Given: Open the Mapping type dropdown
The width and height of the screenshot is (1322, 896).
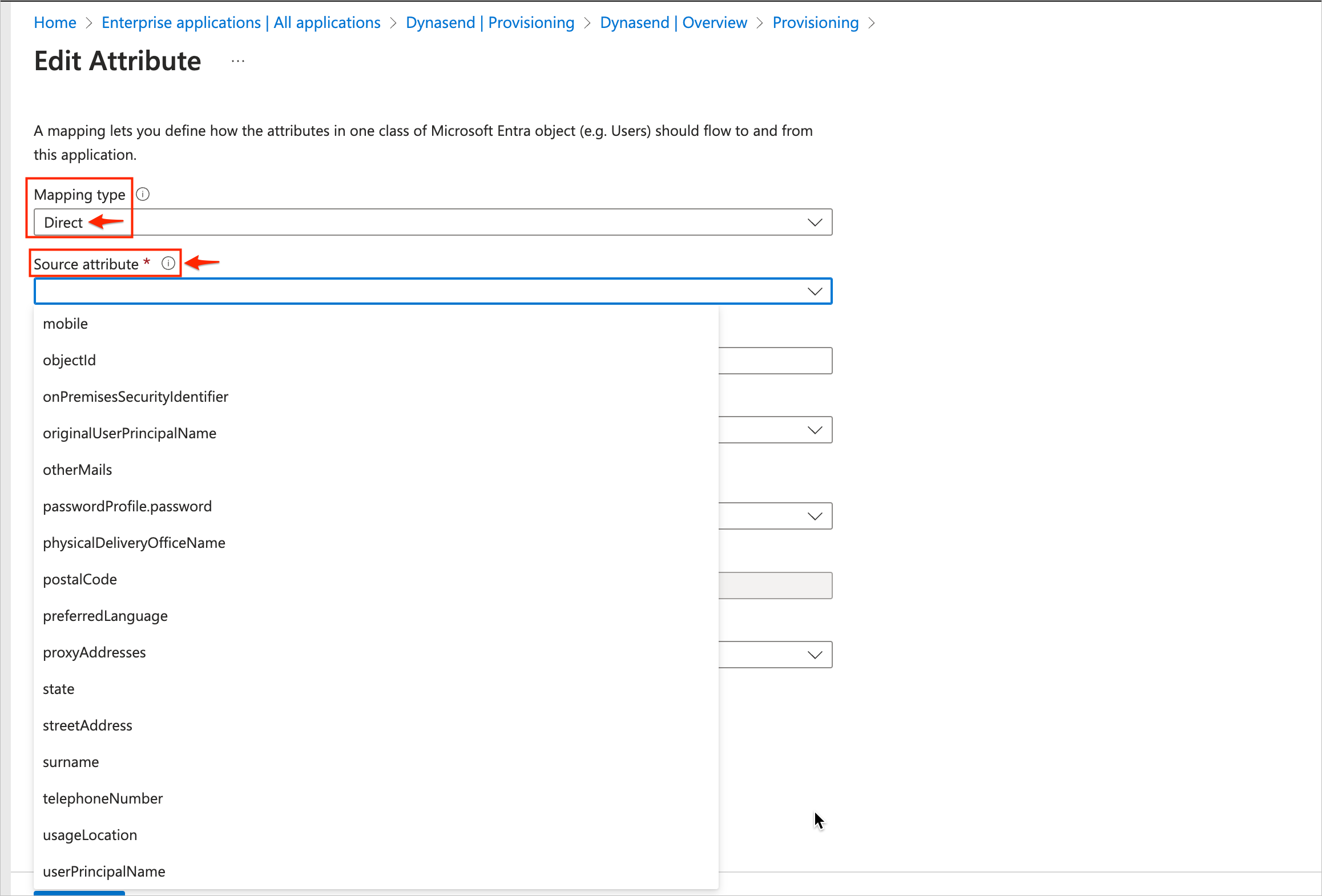Looking at the screenshot, I should 815,222.
